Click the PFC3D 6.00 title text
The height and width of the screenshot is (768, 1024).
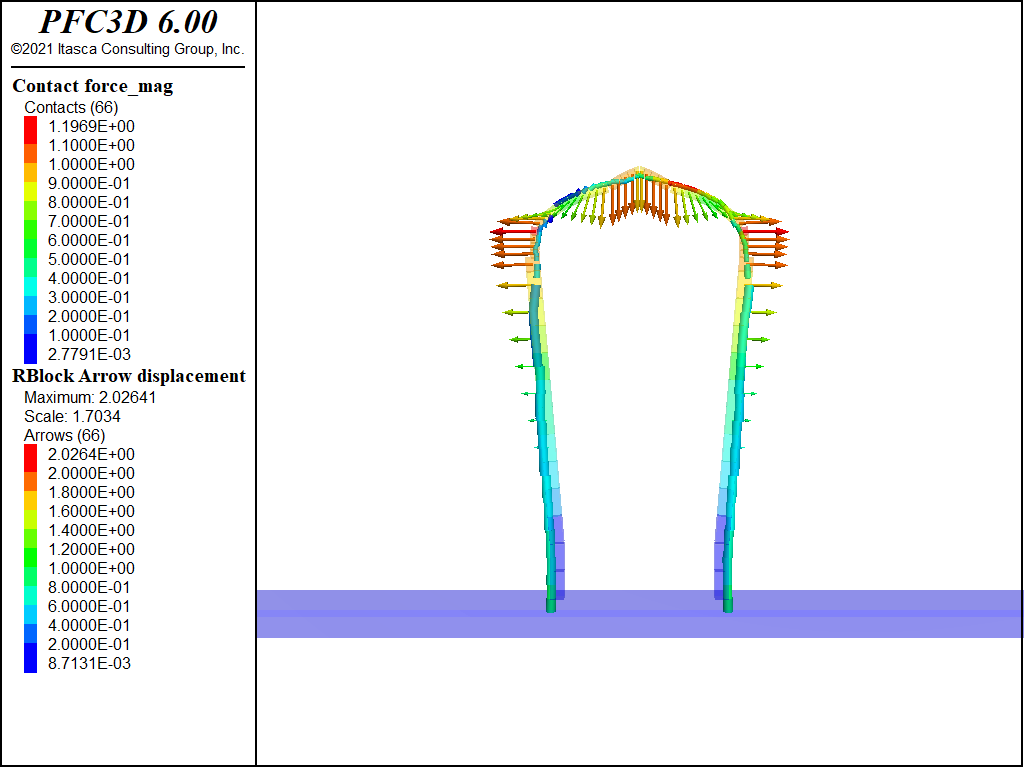click(128, 22)
